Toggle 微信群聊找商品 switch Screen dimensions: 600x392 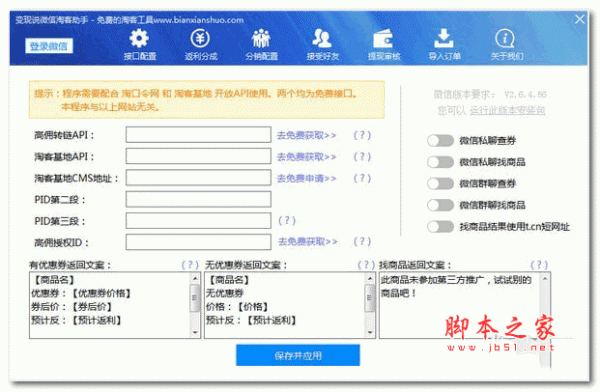pos(440,205)
